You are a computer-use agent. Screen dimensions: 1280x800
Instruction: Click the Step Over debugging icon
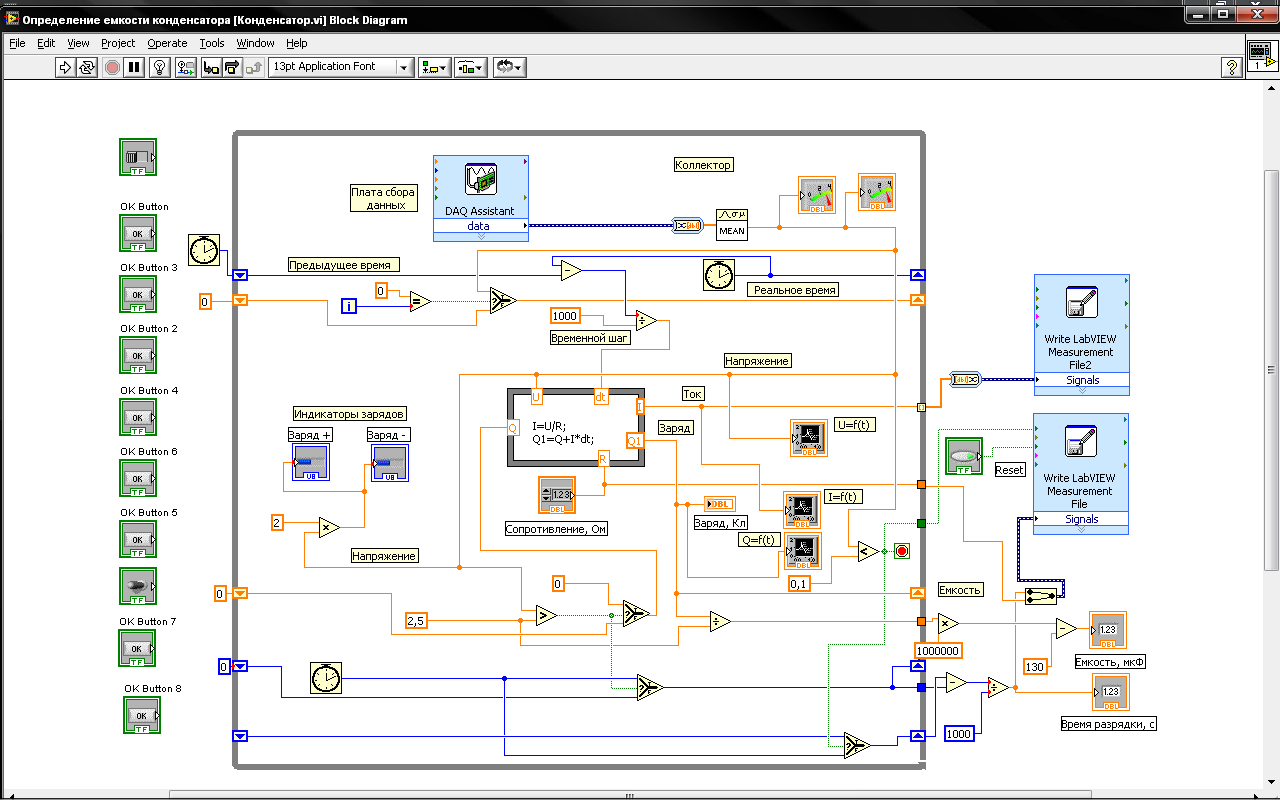pos(232,67)
